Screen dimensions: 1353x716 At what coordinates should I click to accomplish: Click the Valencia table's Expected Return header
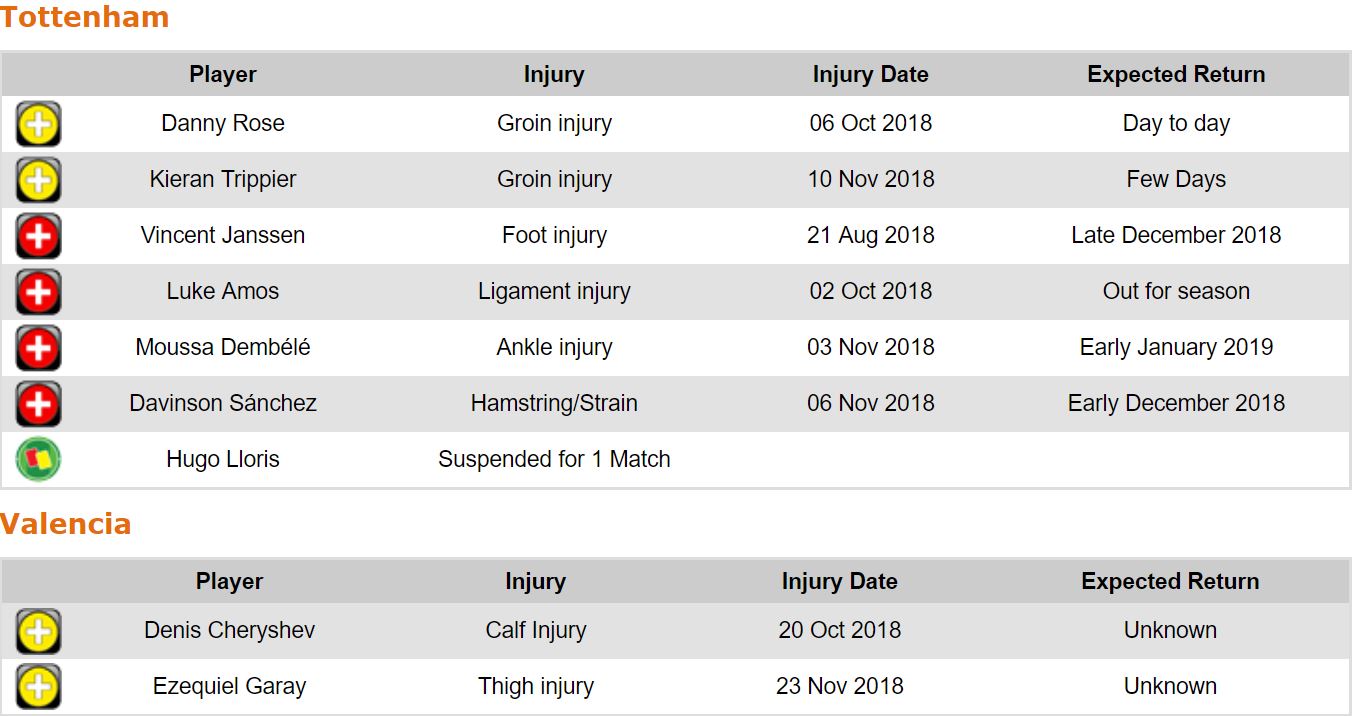1170,582
